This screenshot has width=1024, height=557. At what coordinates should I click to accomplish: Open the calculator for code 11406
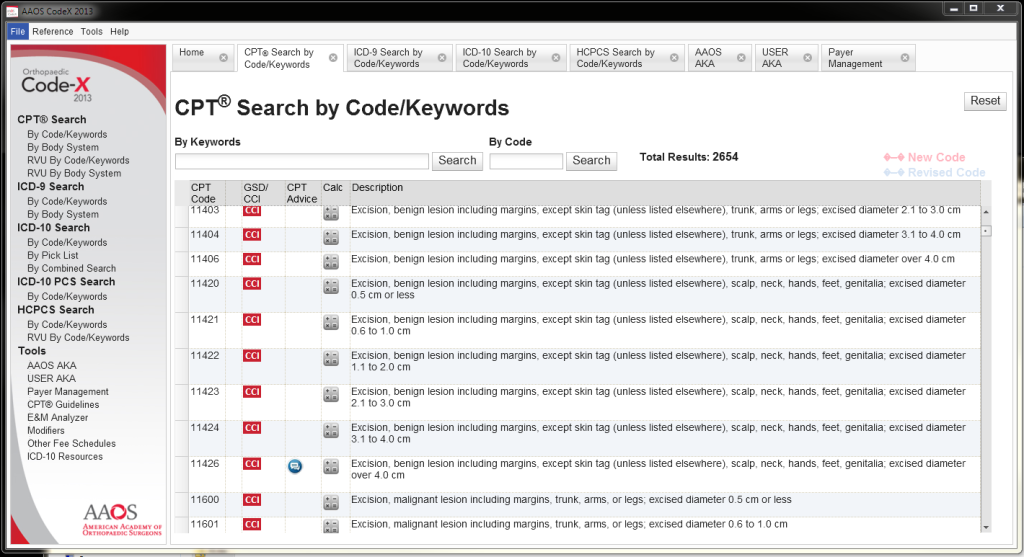click(331, 262)
